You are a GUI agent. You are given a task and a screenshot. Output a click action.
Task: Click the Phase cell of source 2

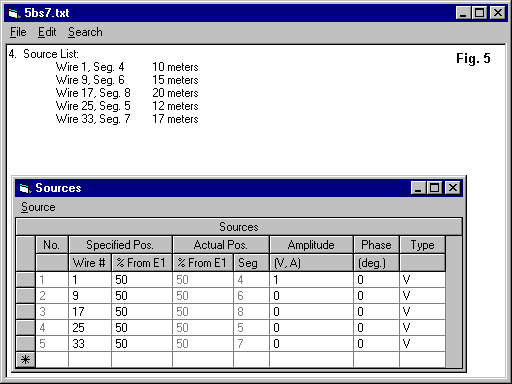point(376,296)
